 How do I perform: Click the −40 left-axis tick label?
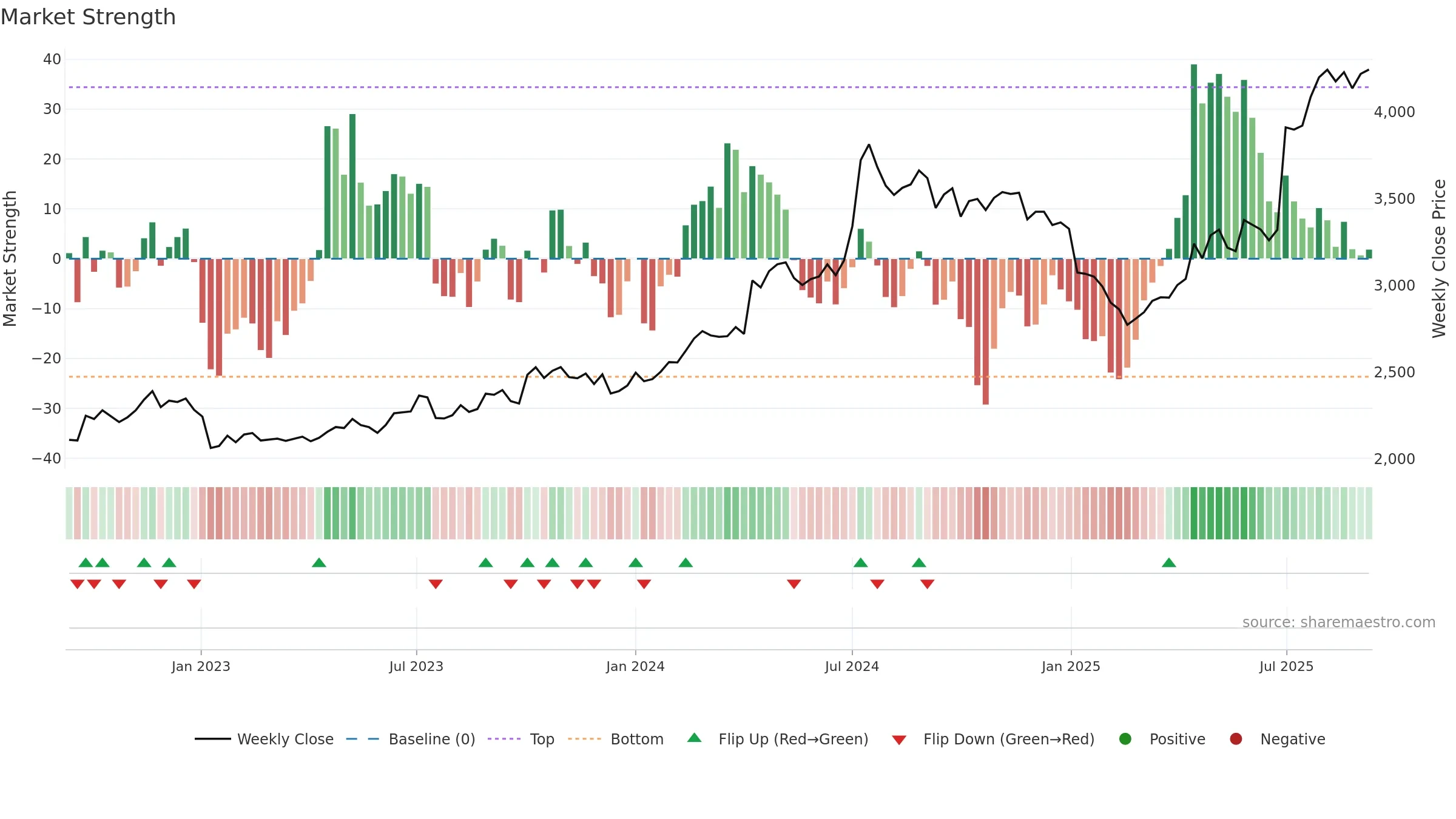47,459
